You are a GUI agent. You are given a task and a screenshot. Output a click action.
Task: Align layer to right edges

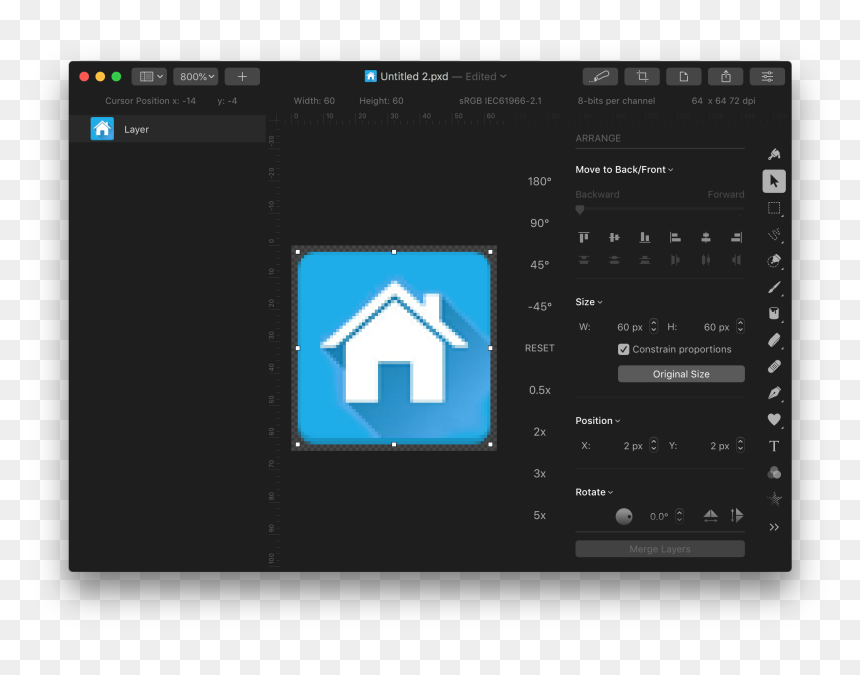point(737,237)
